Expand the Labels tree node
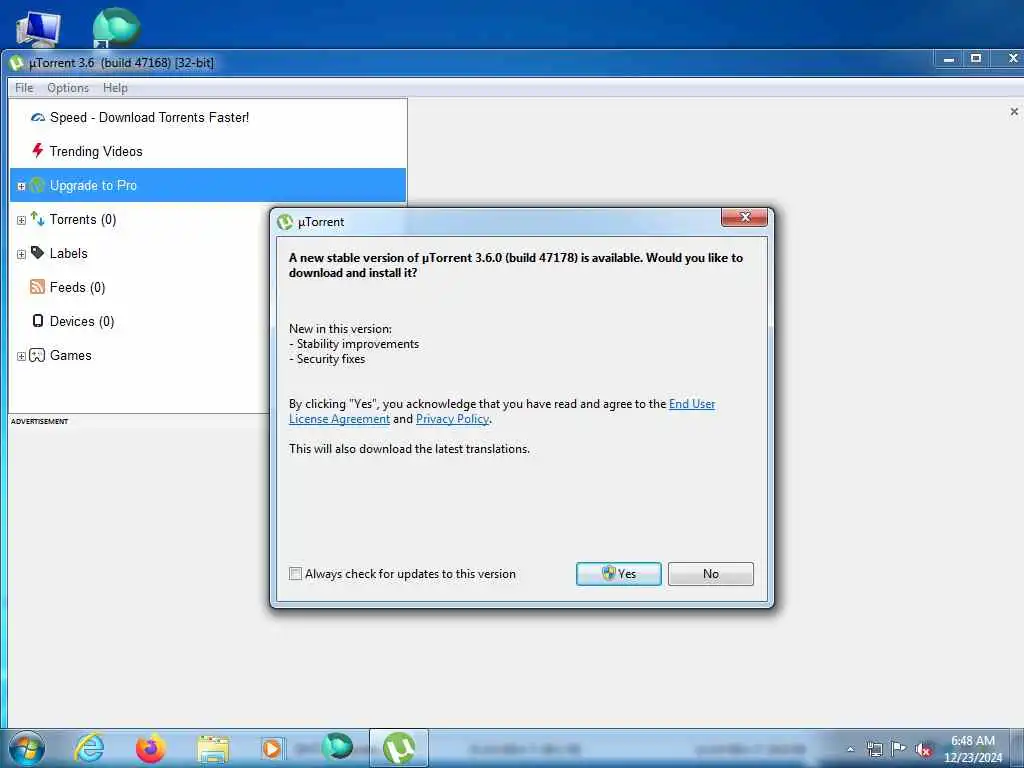 tap(21, 254)
